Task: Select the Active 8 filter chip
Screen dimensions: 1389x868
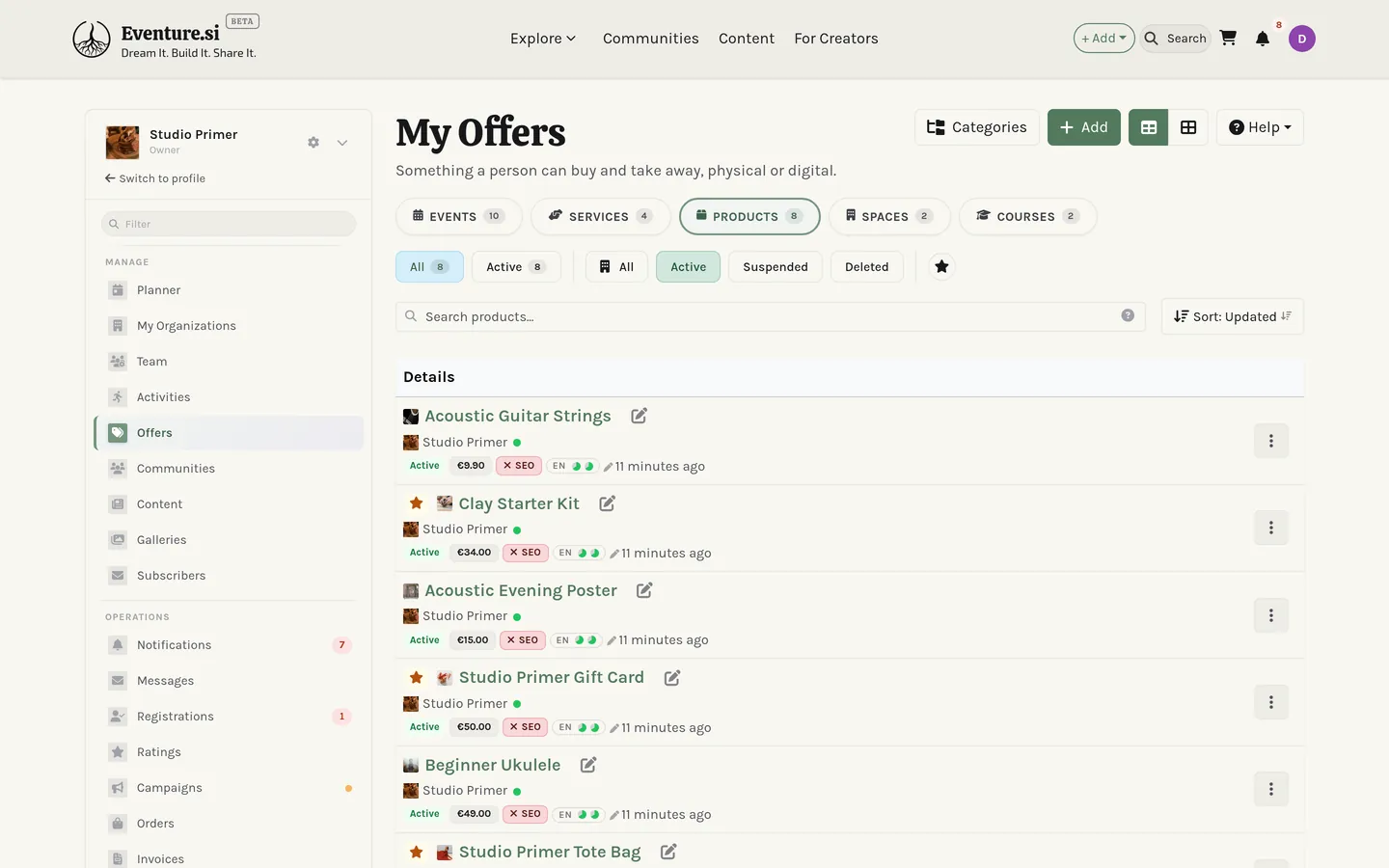Action: (516, 267)
